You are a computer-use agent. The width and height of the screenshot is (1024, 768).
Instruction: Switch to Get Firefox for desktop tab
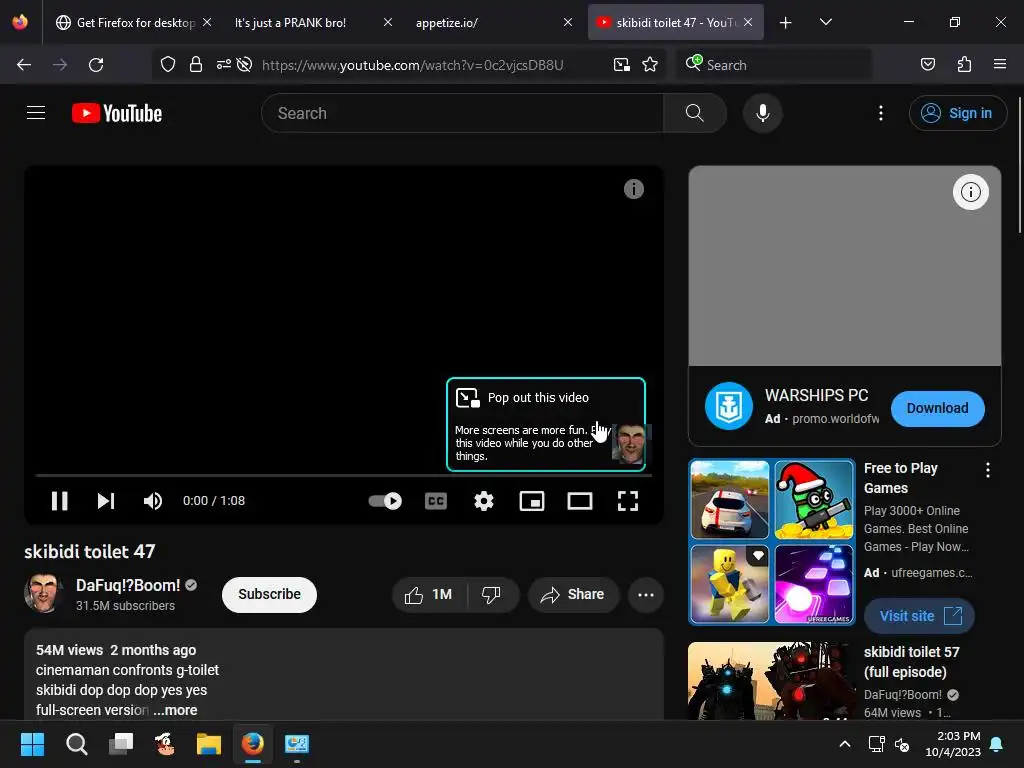[x=134, y=22]
